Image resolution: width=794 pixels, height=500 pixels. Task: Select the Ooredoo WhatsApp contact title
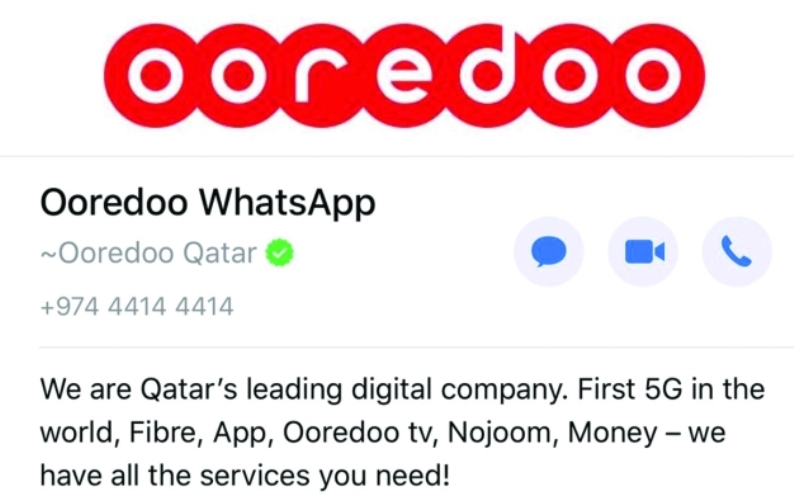click(x=208, y=203)
